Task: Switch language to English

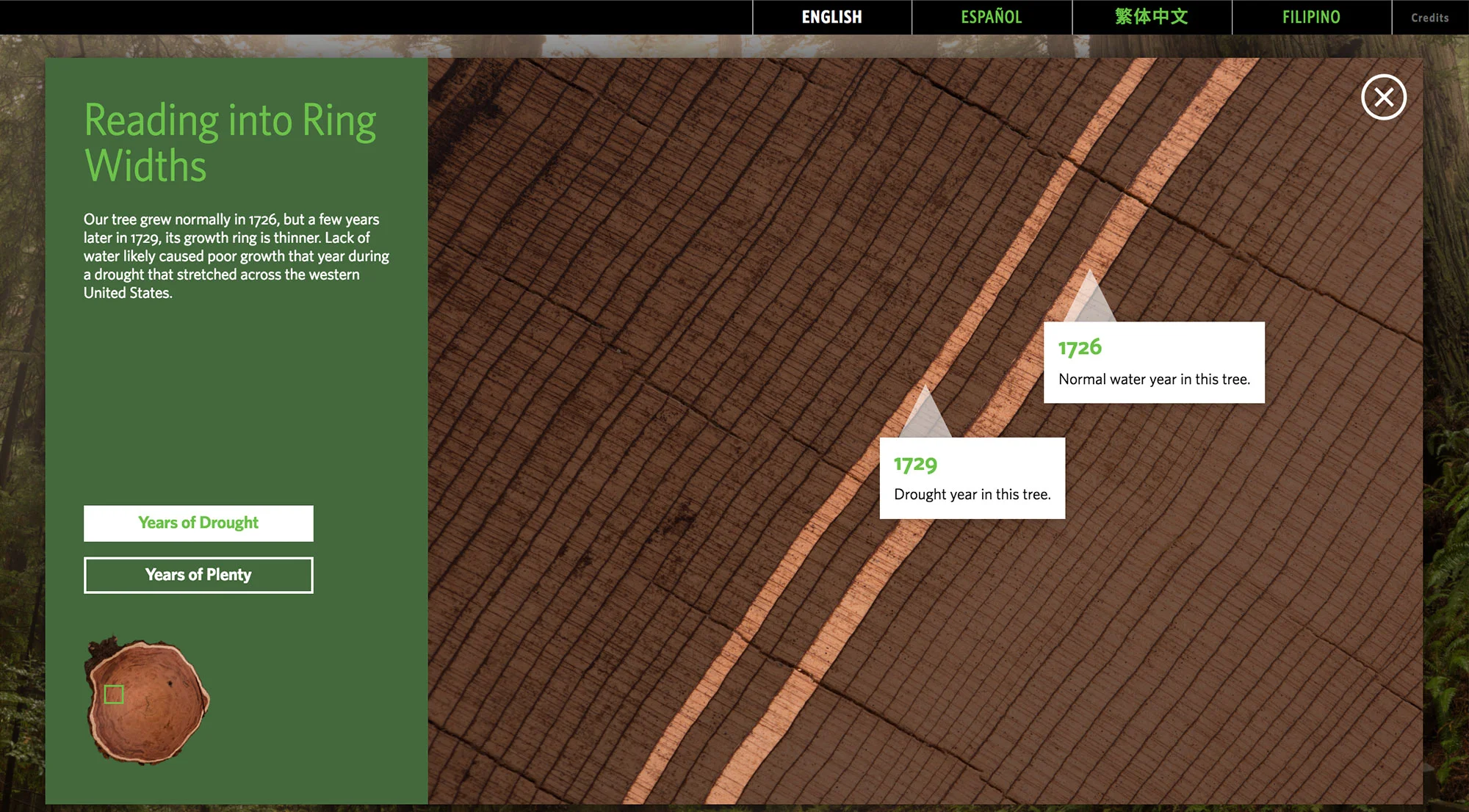Action: pyautogui.click(x=831, y=17)
